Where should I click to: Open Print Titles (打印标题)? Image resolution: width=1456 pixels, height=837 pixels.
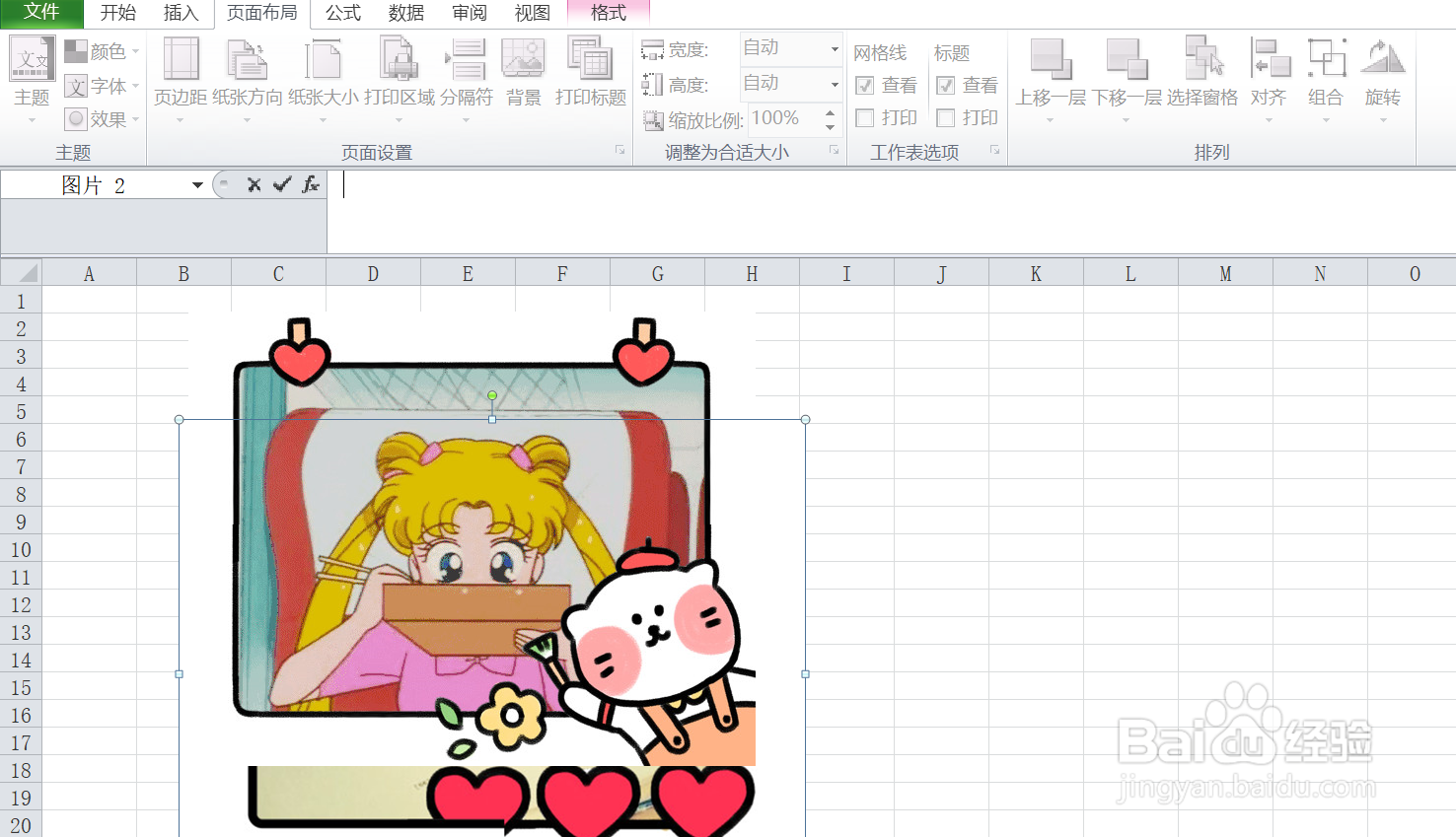point(590,74)
